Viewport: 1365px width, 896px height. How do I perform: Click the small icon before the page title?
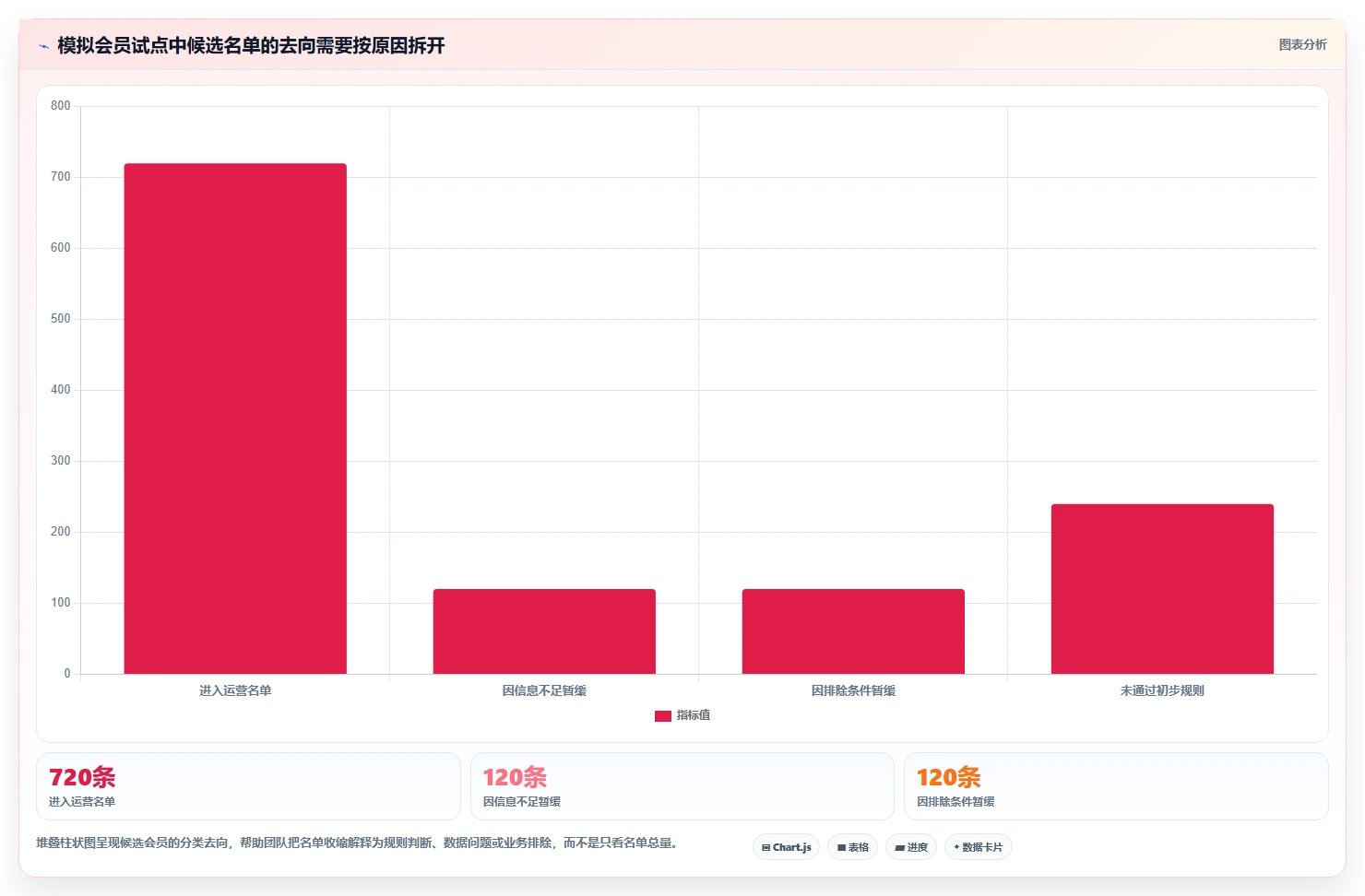point(43,46)
